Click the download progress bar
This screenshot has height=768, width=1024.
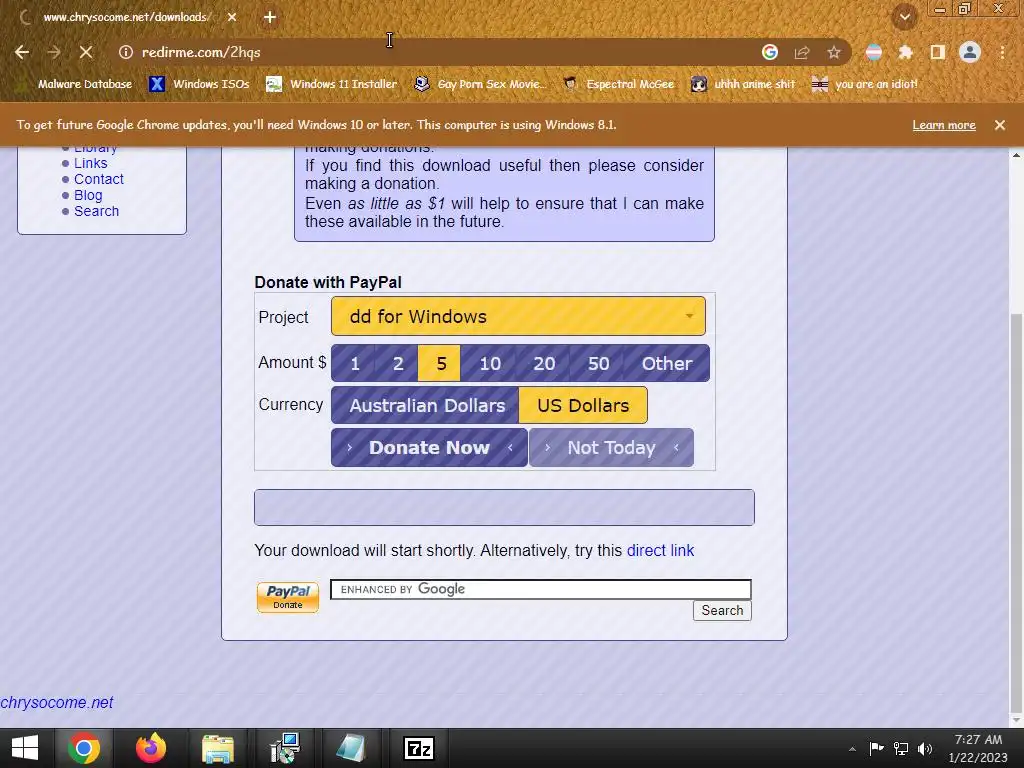click(x=504, y=507)
